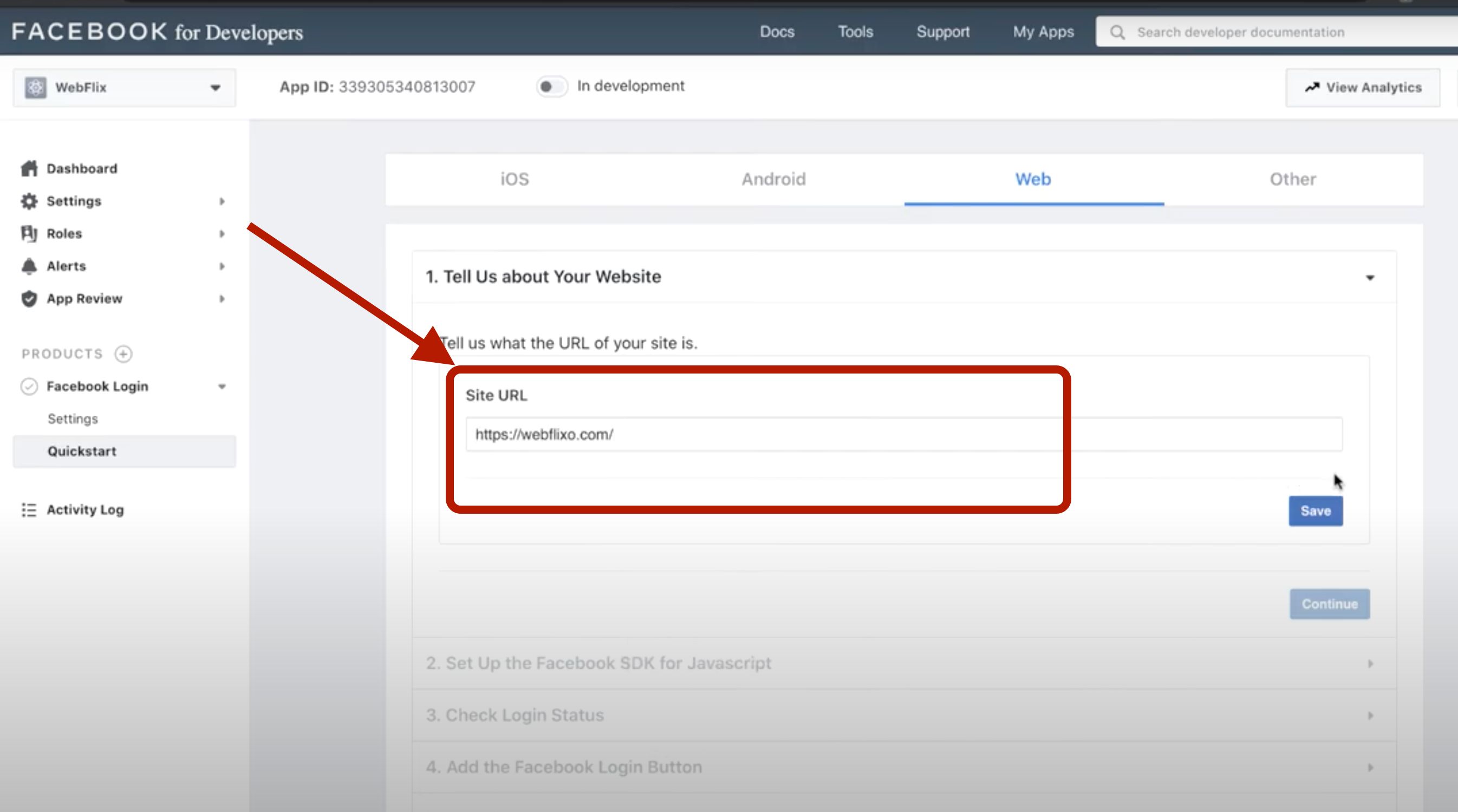Image resolution: width=1458 pixels, height=812 pixels.
Task: Click the search magnifier icon
Action: tap(1117, 32)
